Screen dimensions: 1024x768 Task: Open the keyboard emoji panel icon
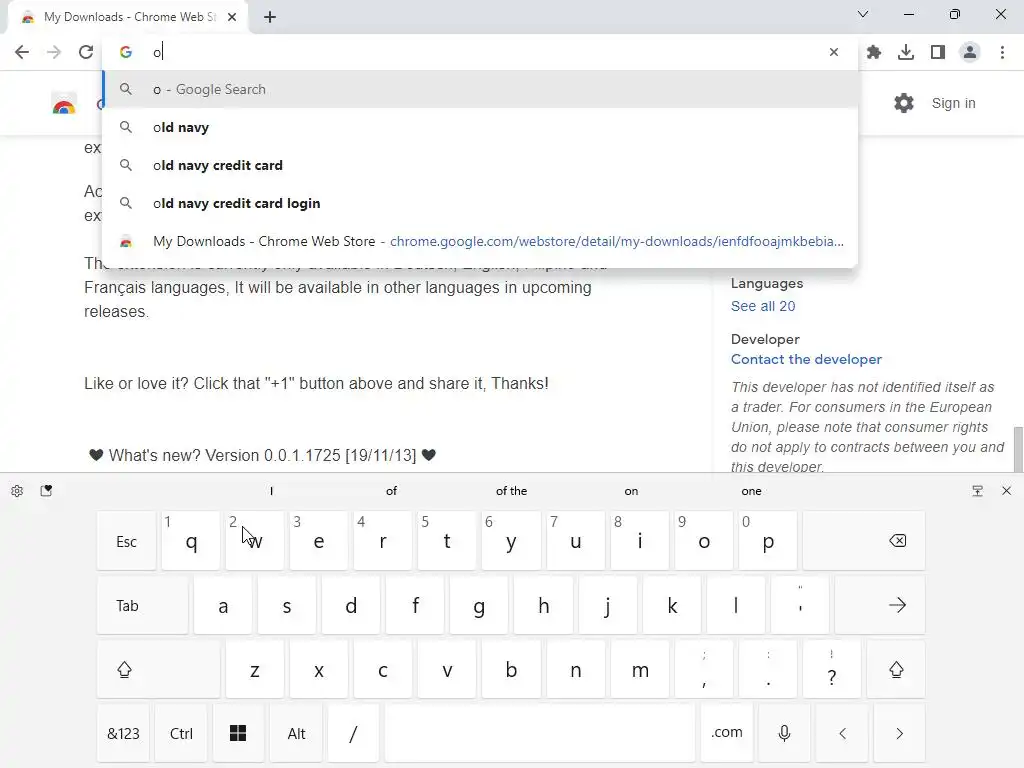(x=46, y=491)
